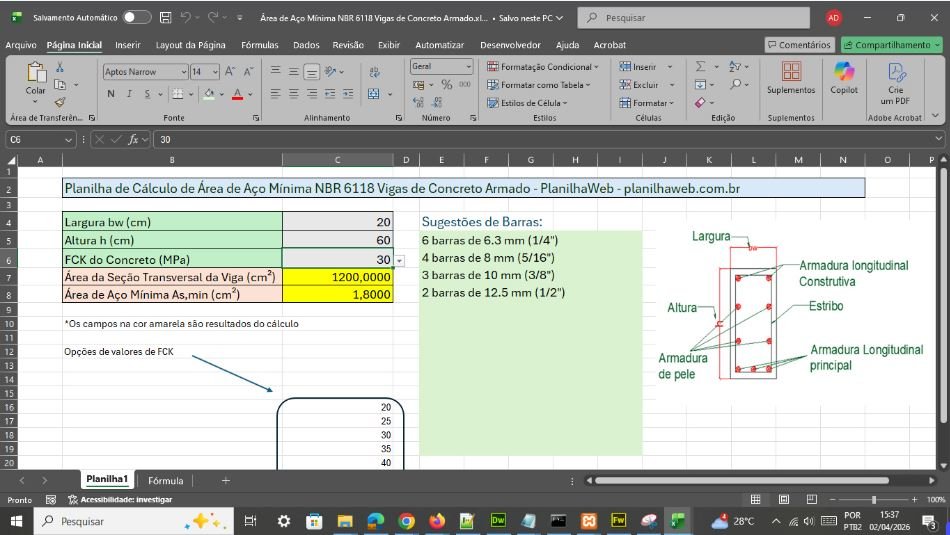Switch to the Fórmula sheet tab
Viewport: 950px width, 535px height.
click(x=166, y=481)
